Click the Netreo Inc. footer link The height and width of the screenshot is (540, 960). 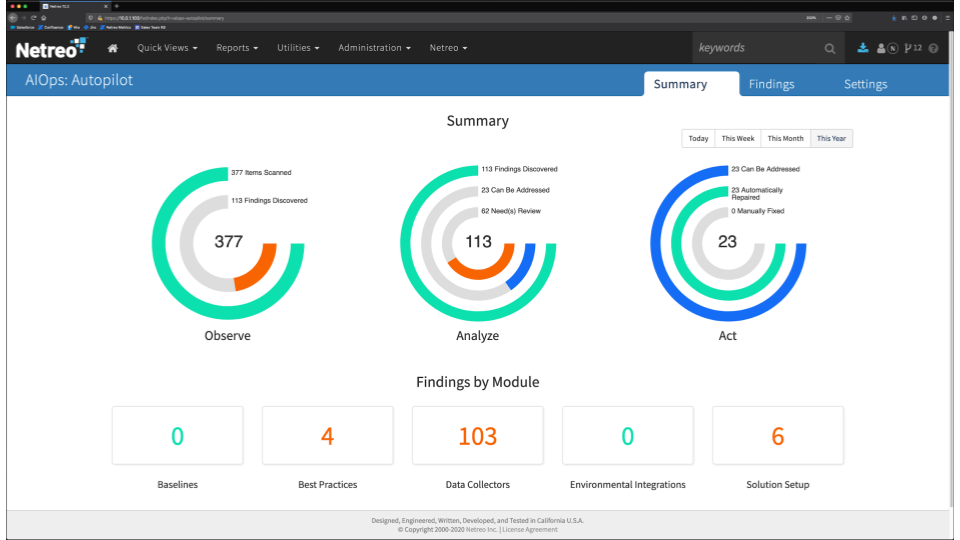click(481, 530)
